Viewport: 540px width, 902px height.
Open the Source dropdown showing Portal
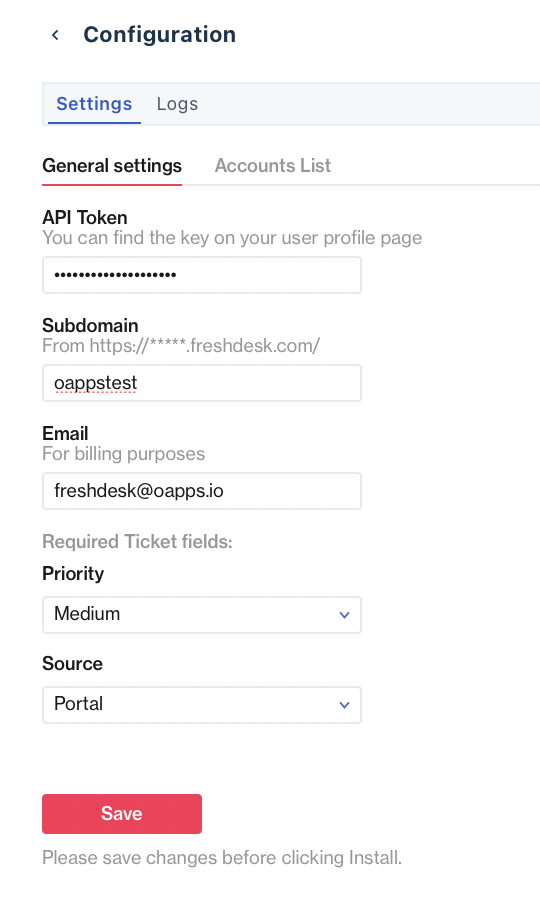(202, 705)
